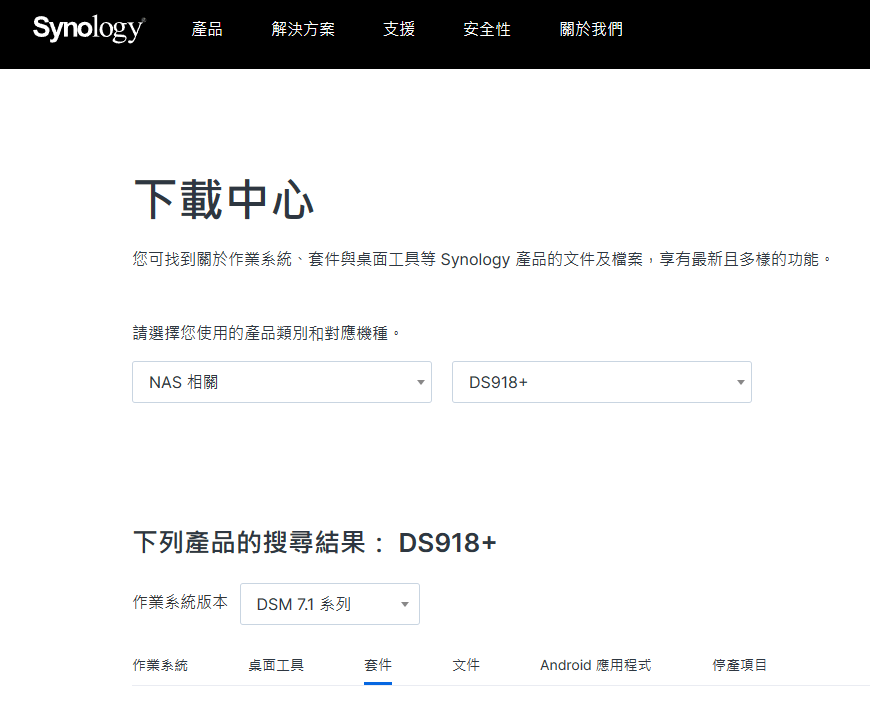The width and height of the screenshot is (870, 727).
Task: Click the 下載中心 page heading
Action: point(224,200)
